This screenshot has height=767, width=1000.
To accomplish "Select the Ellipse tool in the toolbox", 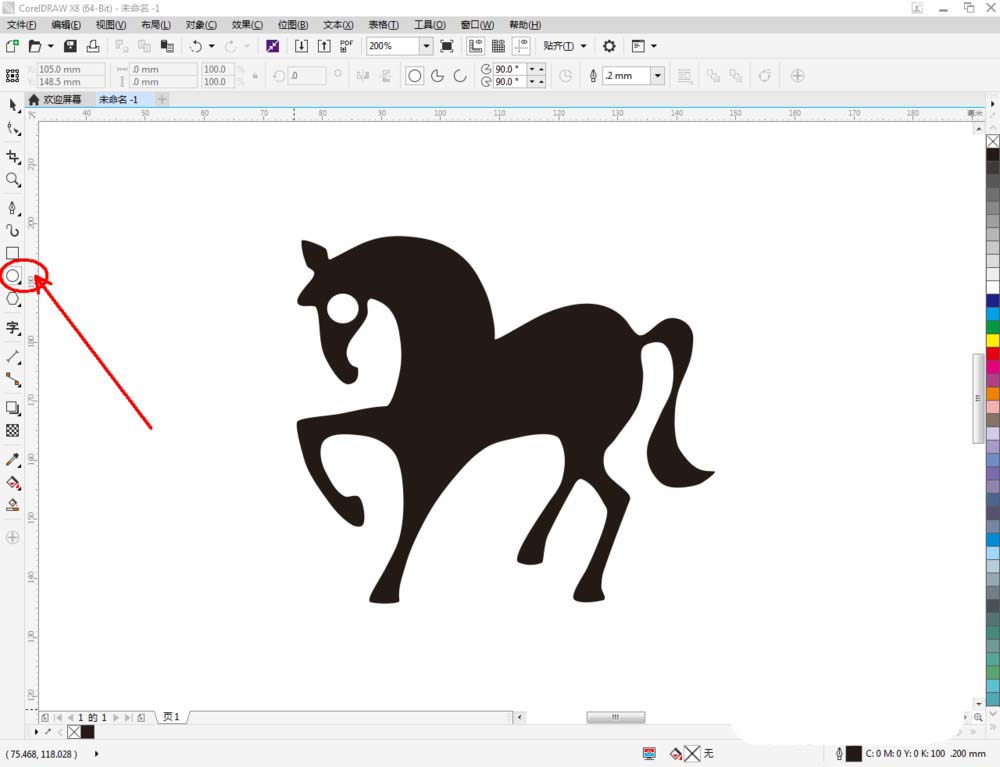I will [13, 276].
